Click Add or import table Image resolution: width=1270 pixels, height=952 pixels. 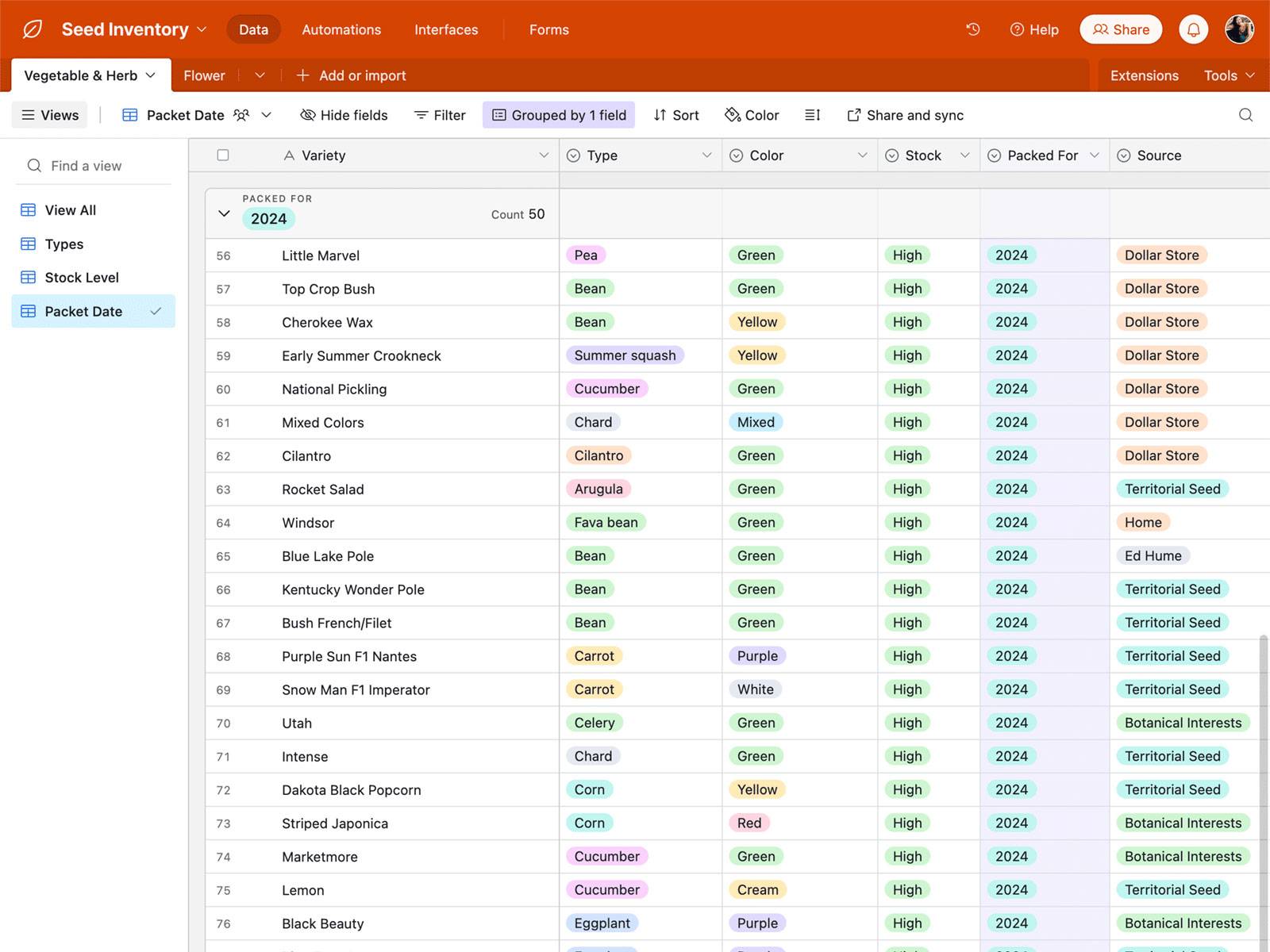click(351, 75)
